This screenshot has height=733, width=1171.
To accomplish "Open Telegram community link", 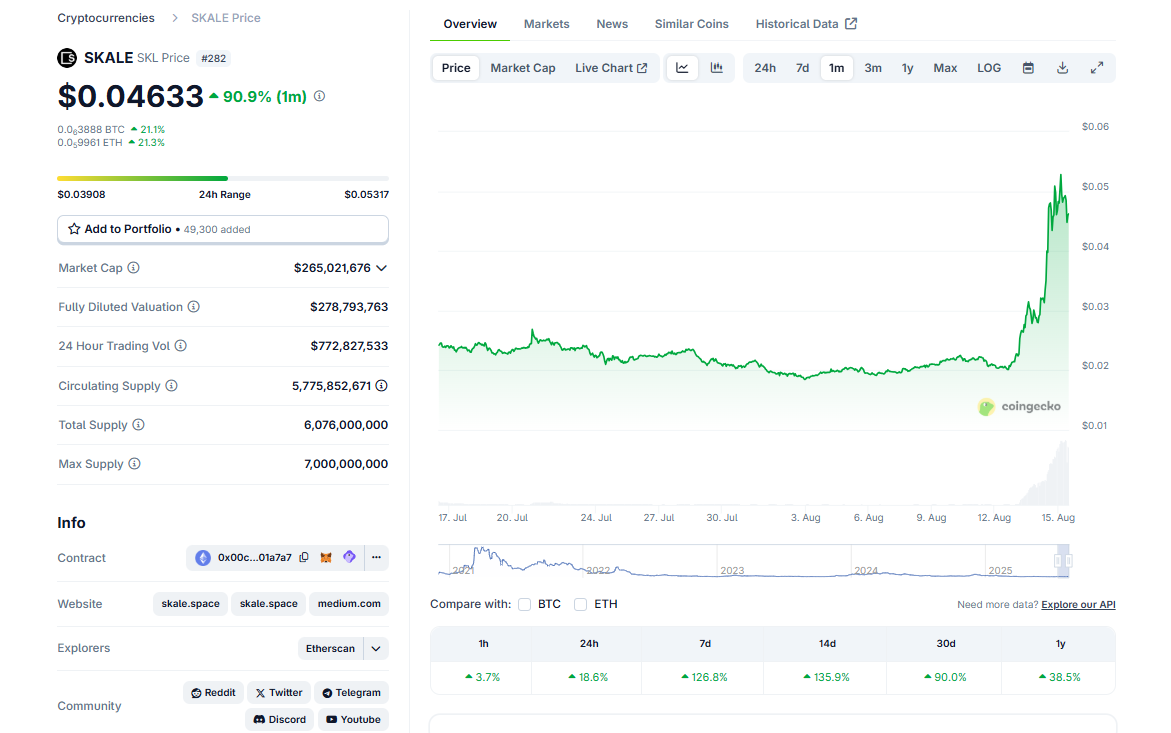I will coord(351,693).
